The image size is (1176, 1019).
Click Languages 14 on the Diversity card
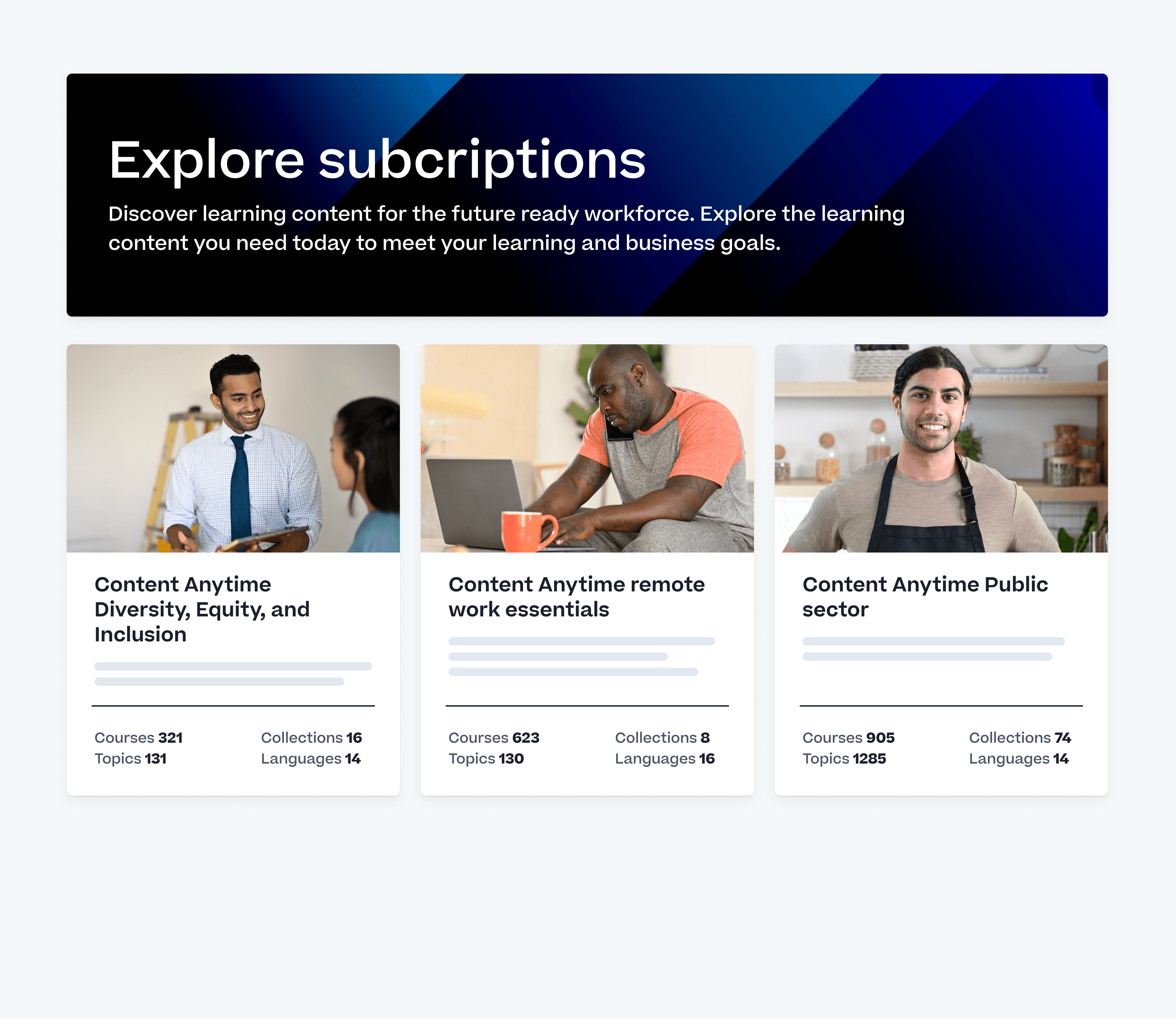click(x=311, y=759)
